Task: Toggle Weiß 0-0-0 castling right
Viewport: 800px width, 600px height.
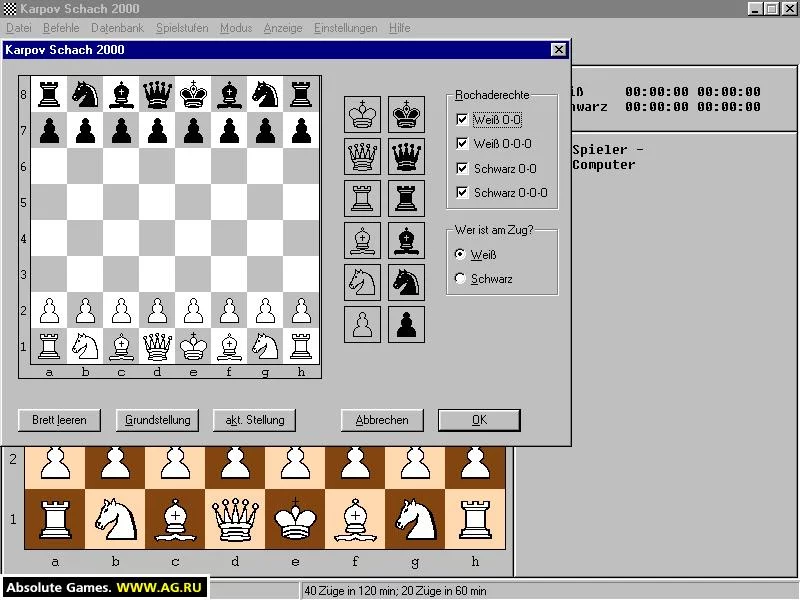Action: (x=494, y=144)
